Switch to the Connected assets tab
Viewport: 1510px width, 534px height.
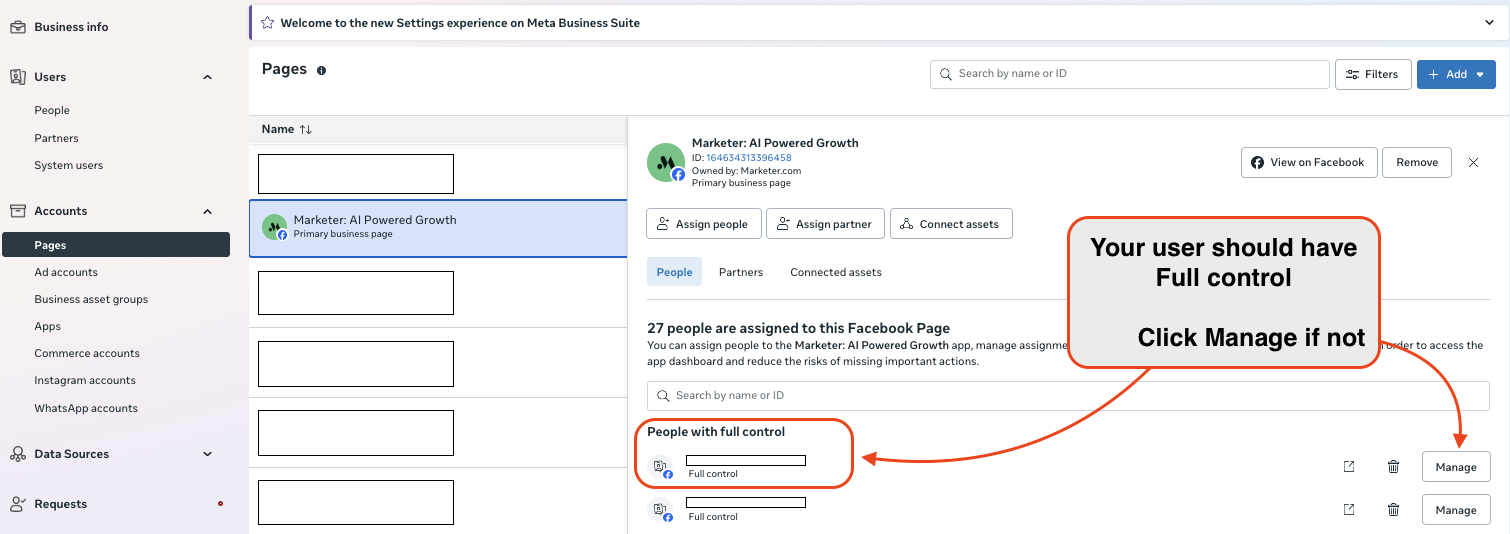836,272
